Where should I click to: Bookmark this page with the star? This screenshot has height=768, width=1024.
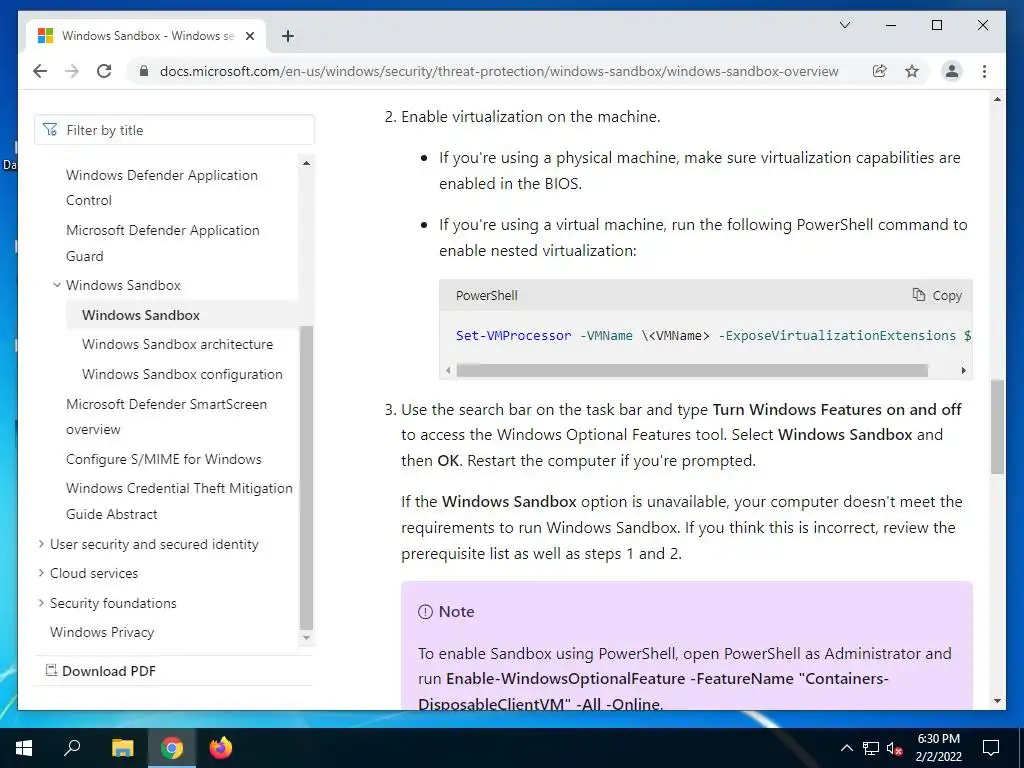[912, 71]
